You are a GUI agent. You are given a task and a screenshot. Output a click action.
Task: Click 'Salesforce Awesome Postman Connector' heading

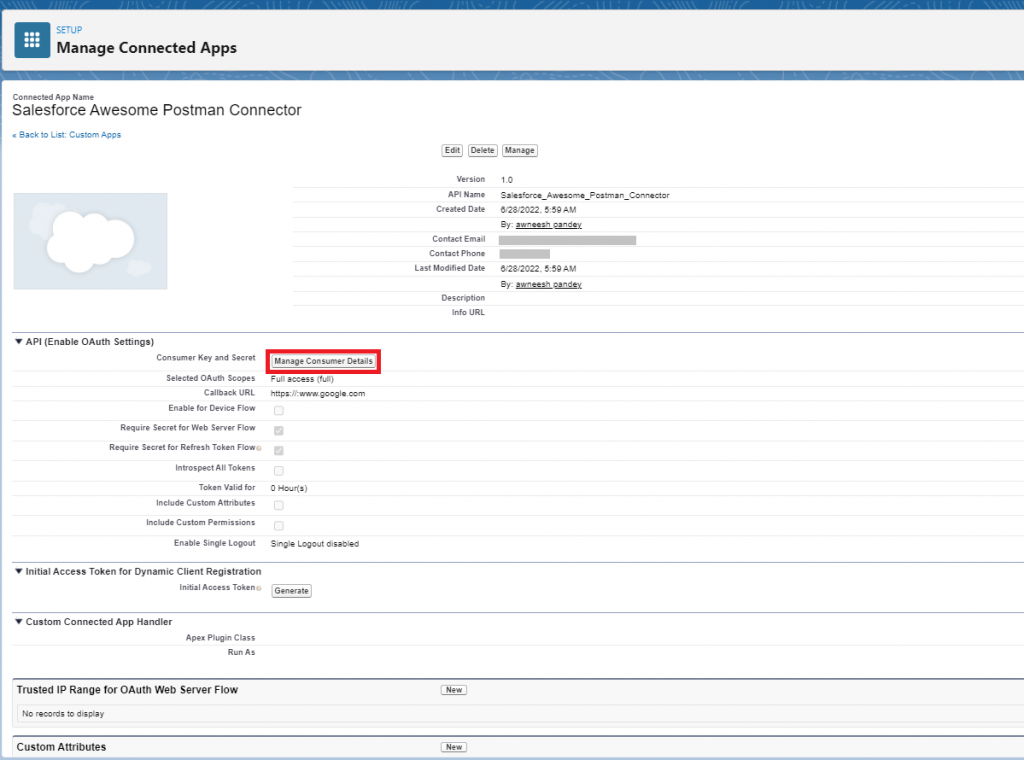coord(157,110)
